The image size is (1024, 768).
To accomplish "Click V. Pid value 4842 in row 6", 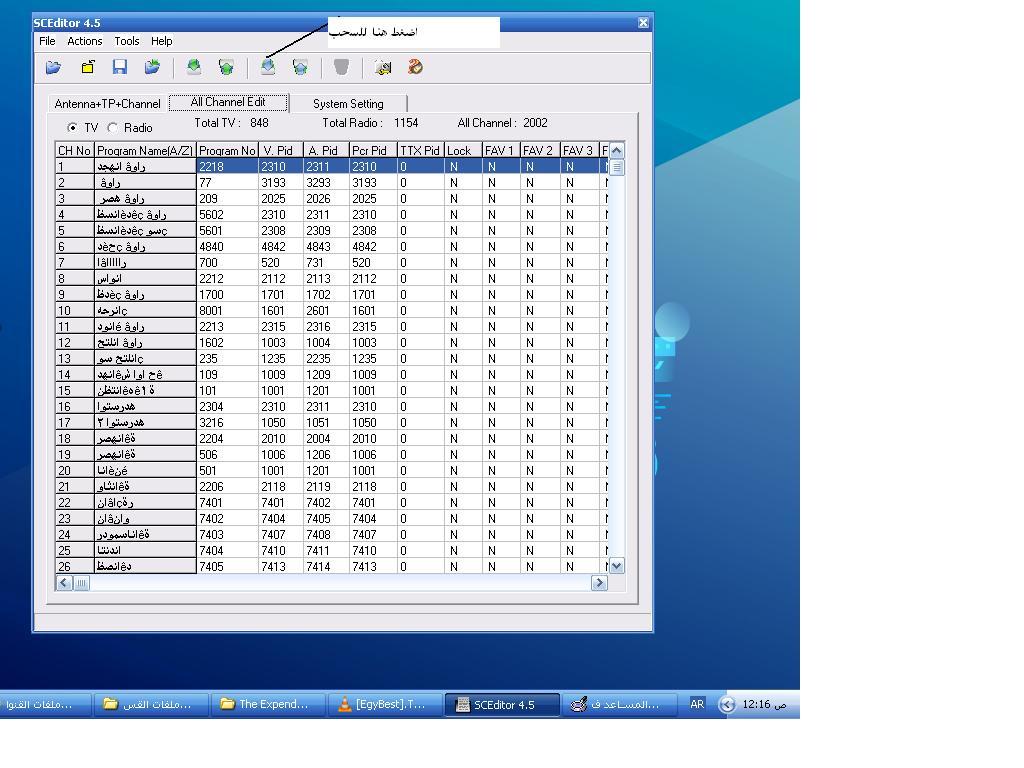I will tap(281, 247).
